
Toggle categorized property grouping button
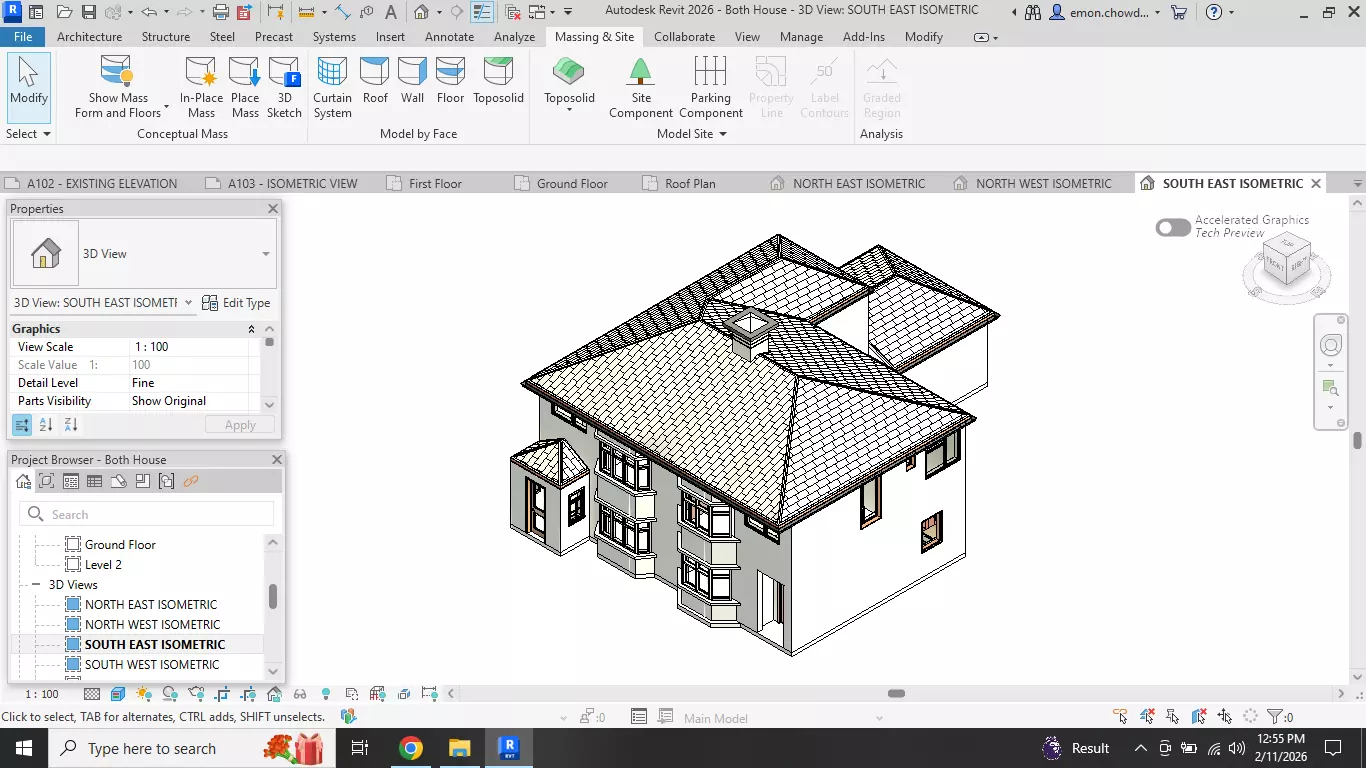[22, 425]
